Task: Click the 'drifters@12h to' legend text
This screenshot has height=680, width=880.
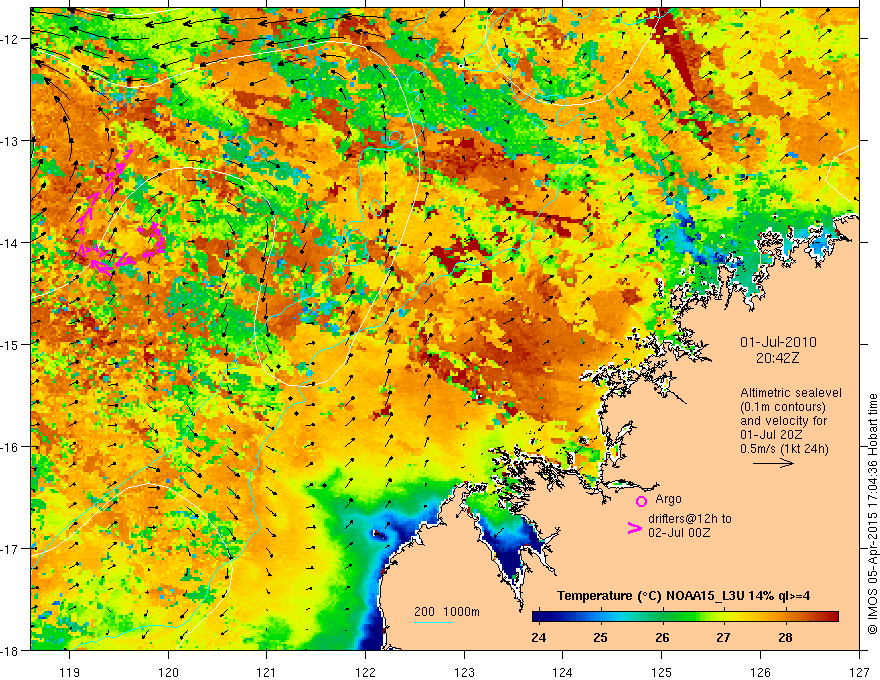Action: tap(690, 519)
